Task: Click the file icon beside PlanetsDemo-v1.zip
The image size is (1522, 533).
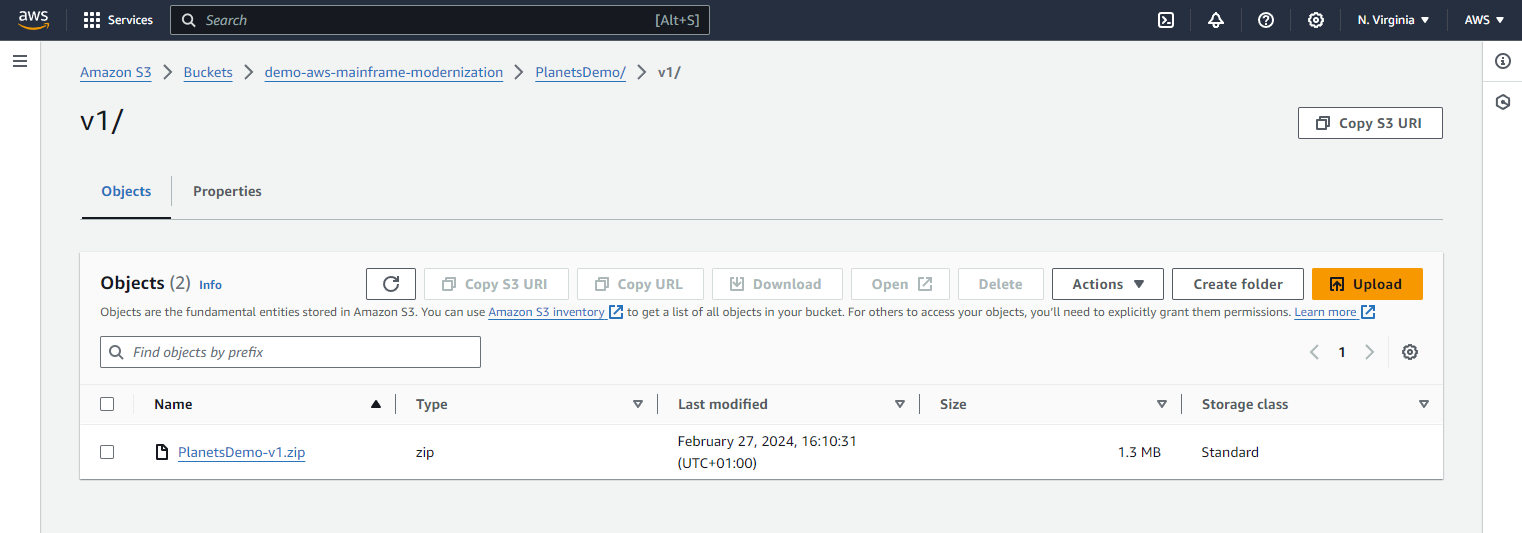Action: point(162,452)
